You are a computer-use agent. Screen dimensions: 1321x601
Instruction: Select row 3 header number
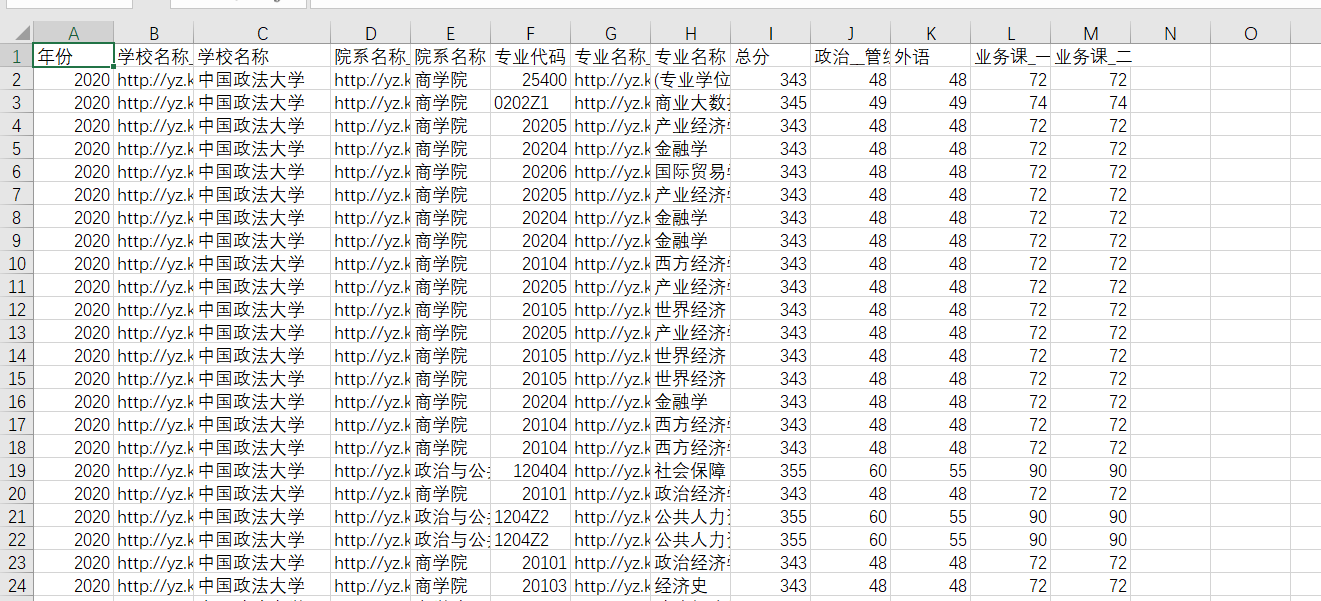tap(17, 102)
